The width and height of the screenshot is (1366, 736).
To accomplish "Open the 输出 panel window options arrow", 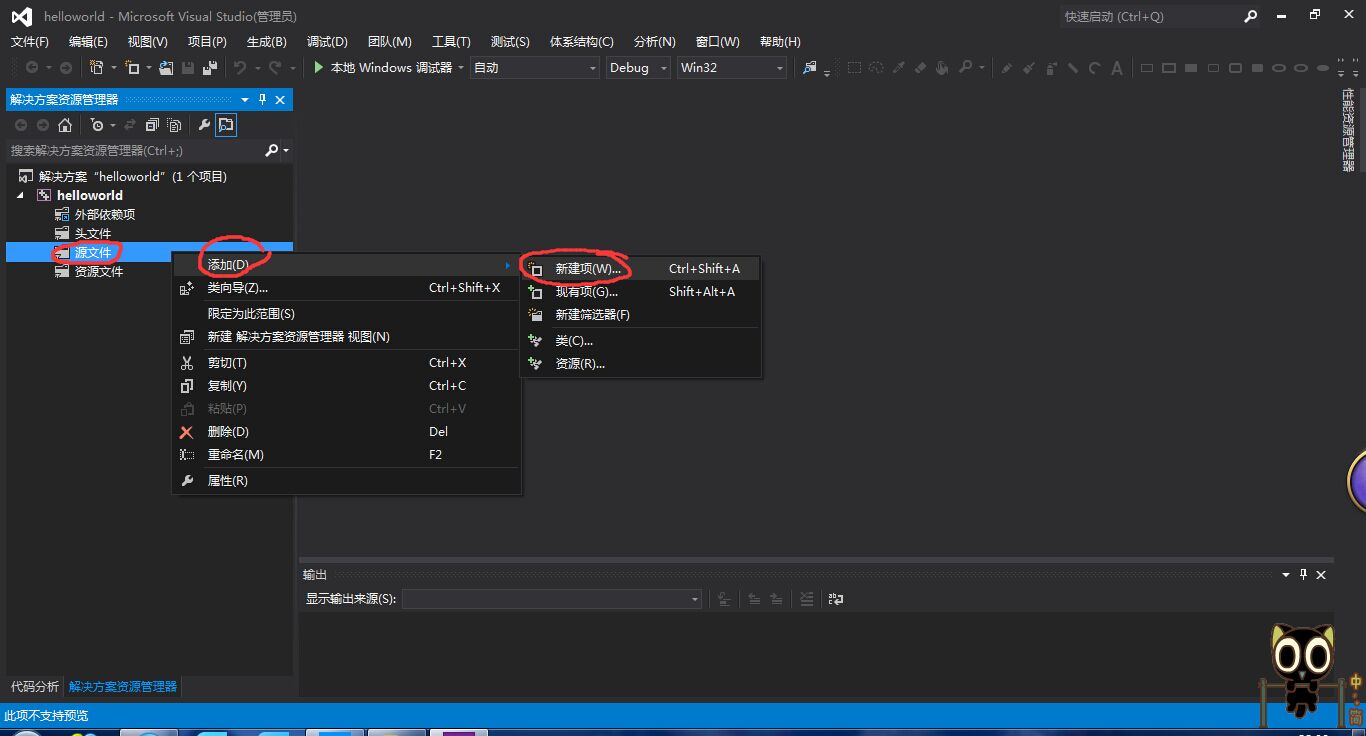I will [1286, 575].
